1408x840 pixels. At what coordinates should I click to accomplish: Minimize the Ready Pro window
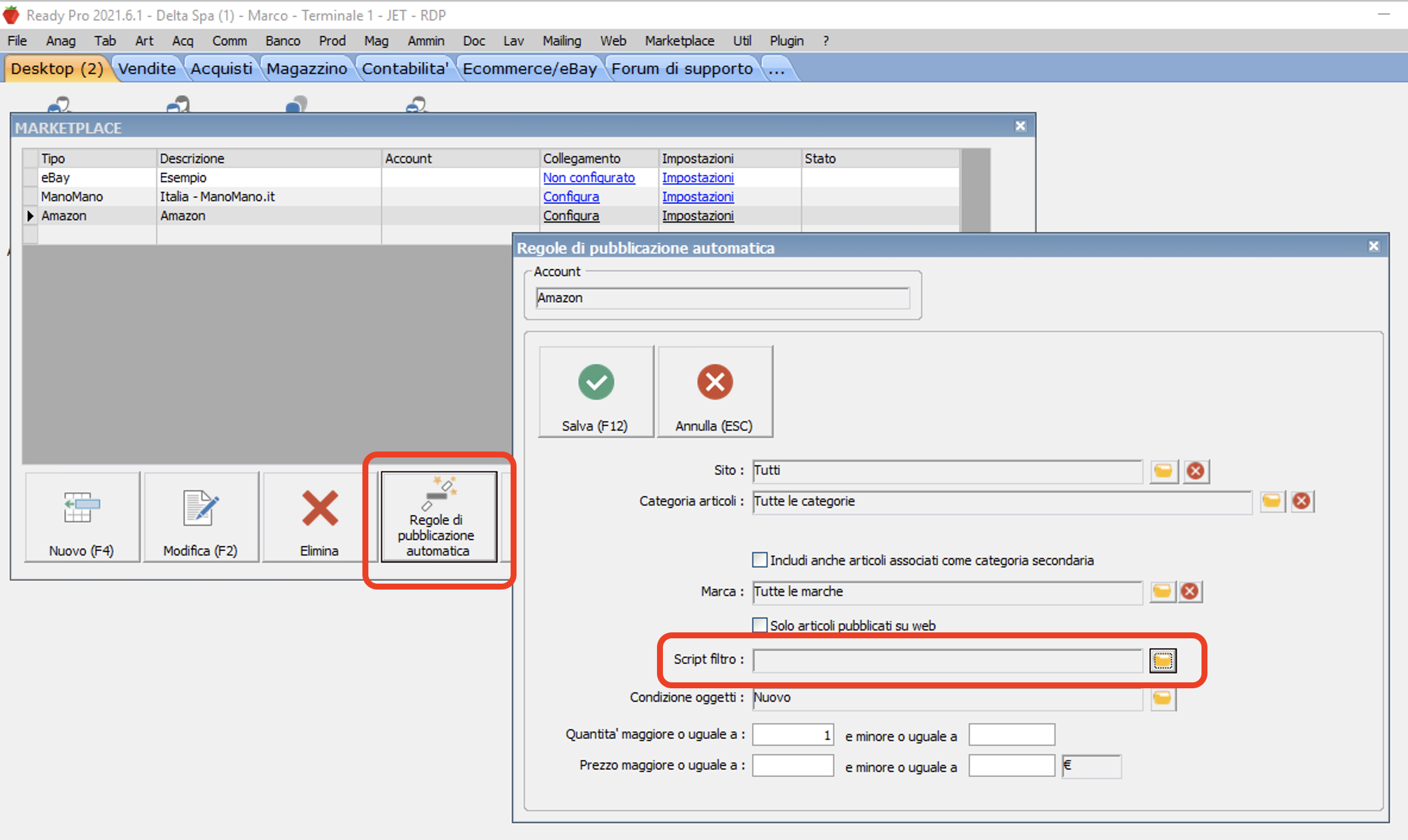point(1384,14)
